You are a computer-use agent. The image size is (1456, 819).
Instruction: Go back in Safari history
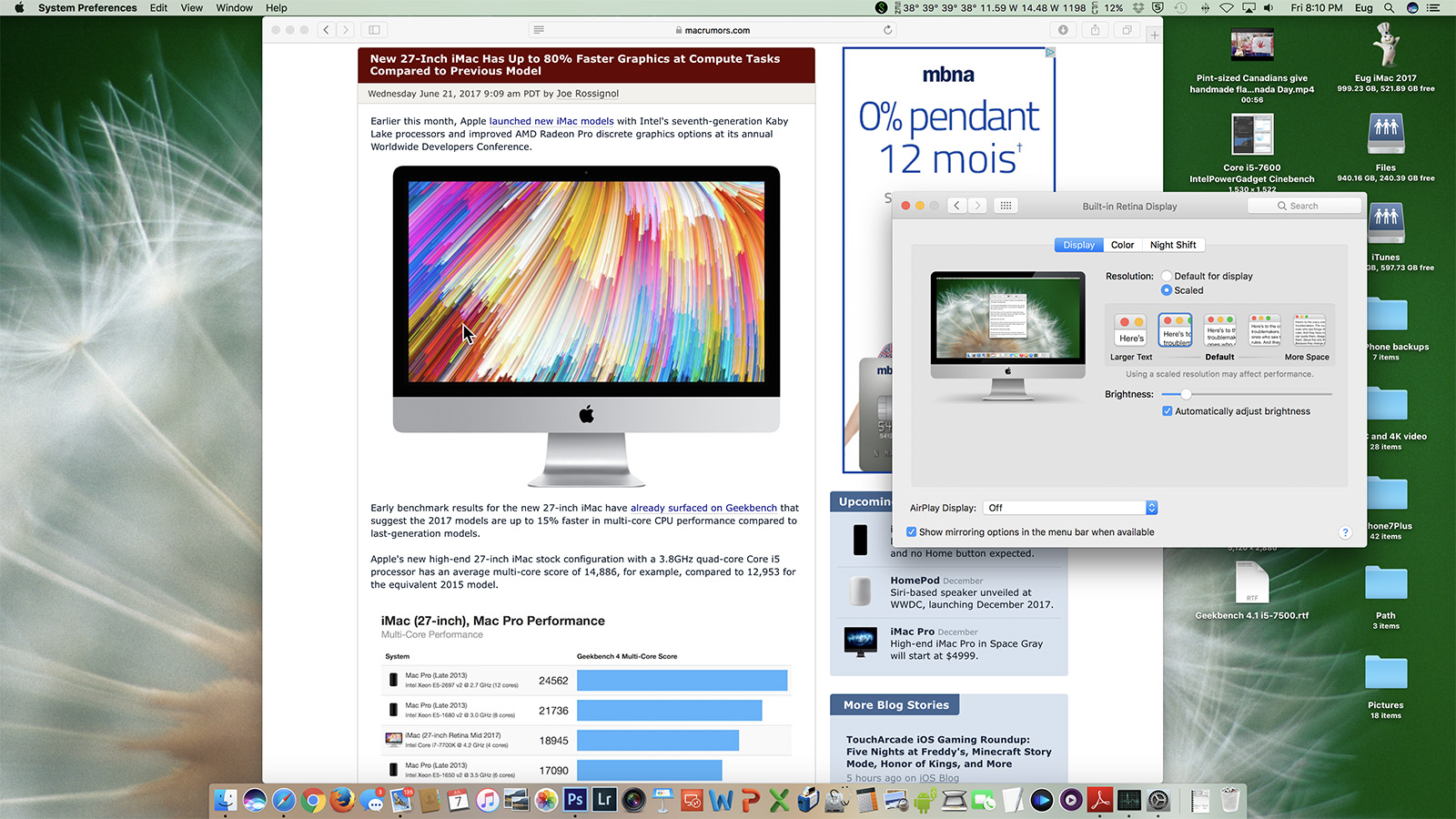pyautogui.click(x=326, y=30)
